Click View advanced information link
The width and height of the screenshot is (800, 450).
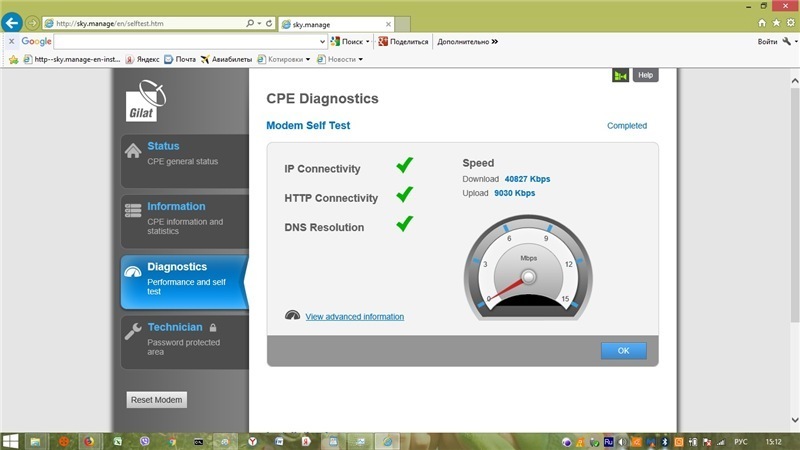pyautogui.click(x=354, y=317)
